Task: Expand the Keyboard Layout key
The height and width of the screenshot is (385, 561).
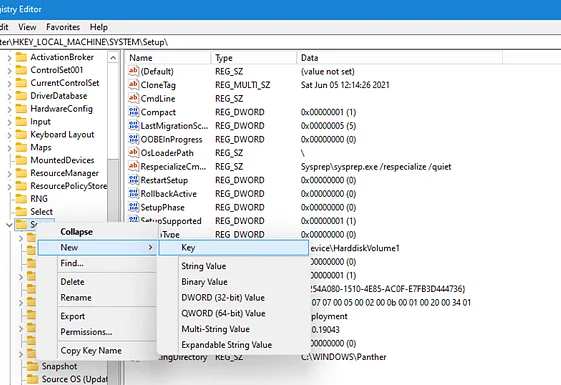Action: [x=9, y=135]
